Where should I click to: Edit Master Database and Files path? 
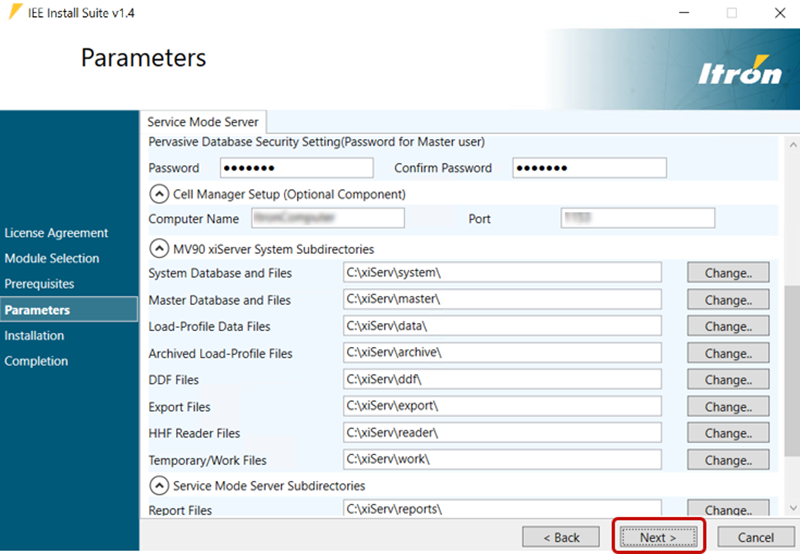point(502,299)
